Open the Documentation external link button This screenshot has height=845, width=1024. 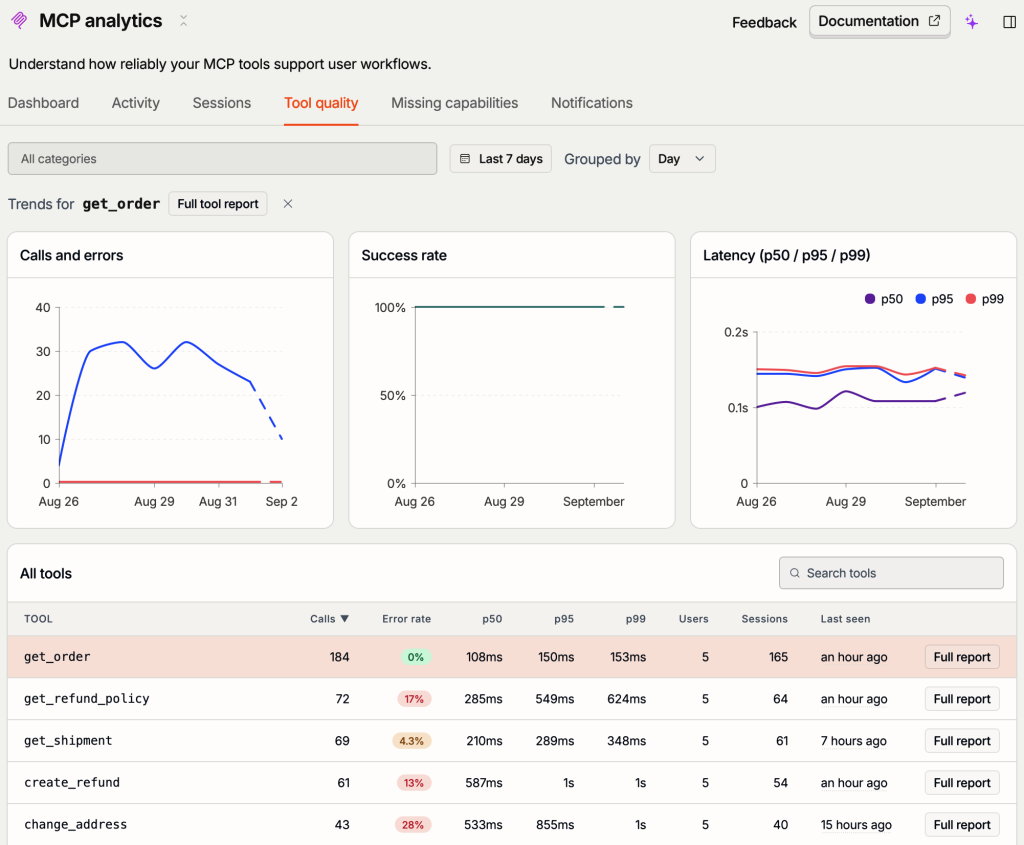click(x=879, y=22)
